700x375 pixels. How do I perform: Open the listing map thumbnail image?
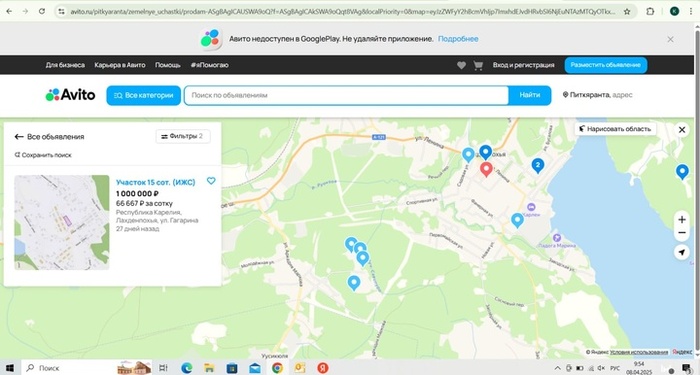[x=62, y=222]
